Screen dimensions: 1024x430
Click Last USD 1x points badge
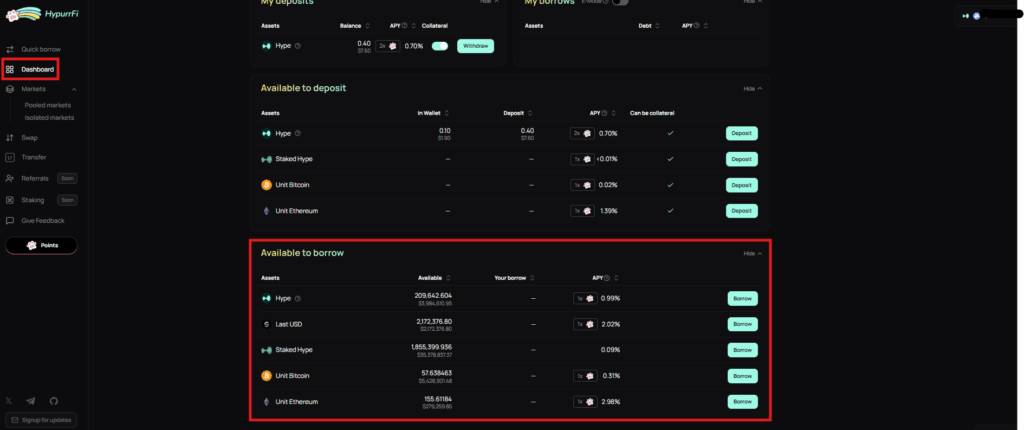tap(584, 324)
